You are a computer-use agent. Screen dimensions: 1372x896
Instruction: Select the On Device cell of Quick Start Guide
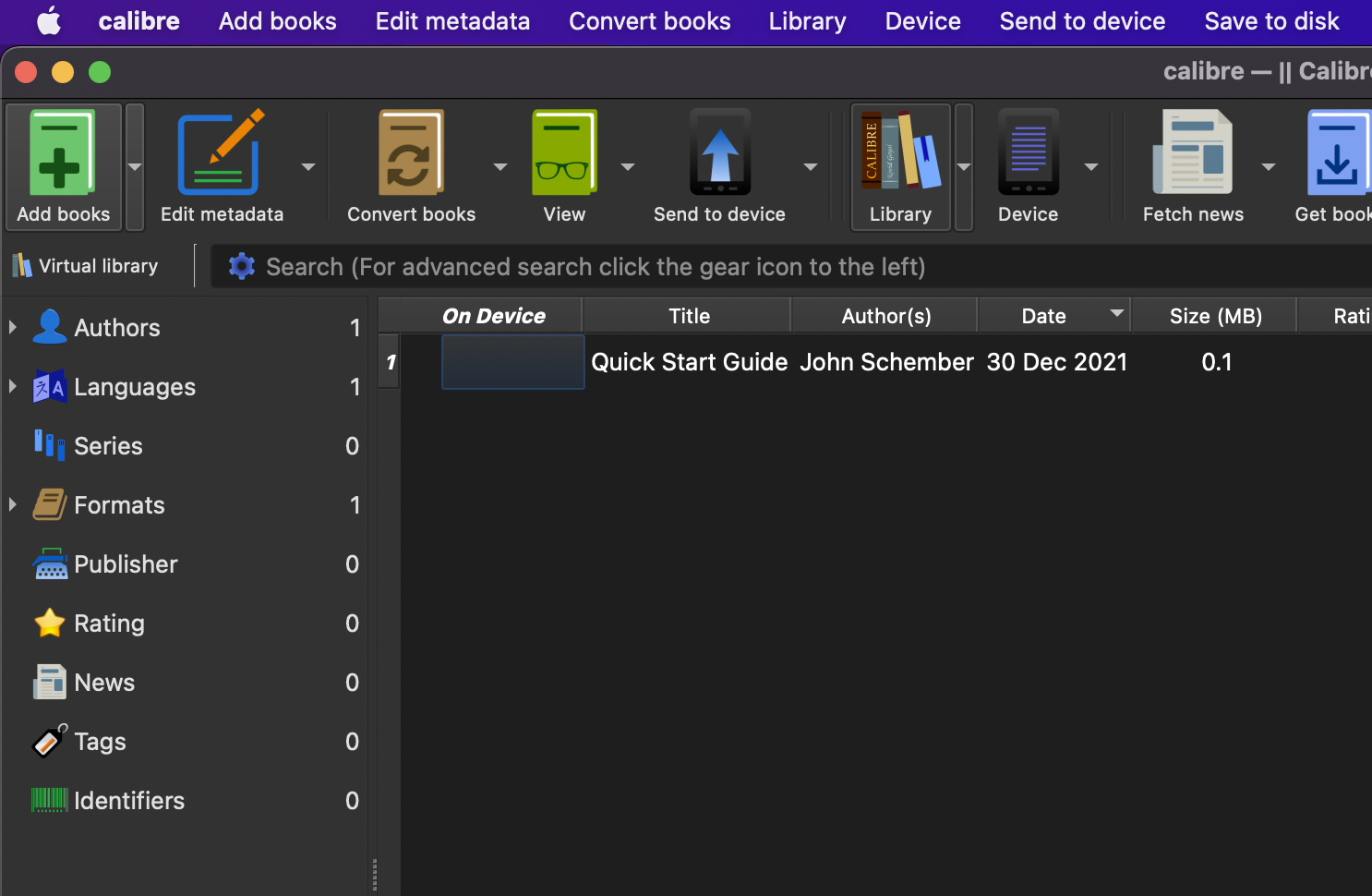[513, 362]
